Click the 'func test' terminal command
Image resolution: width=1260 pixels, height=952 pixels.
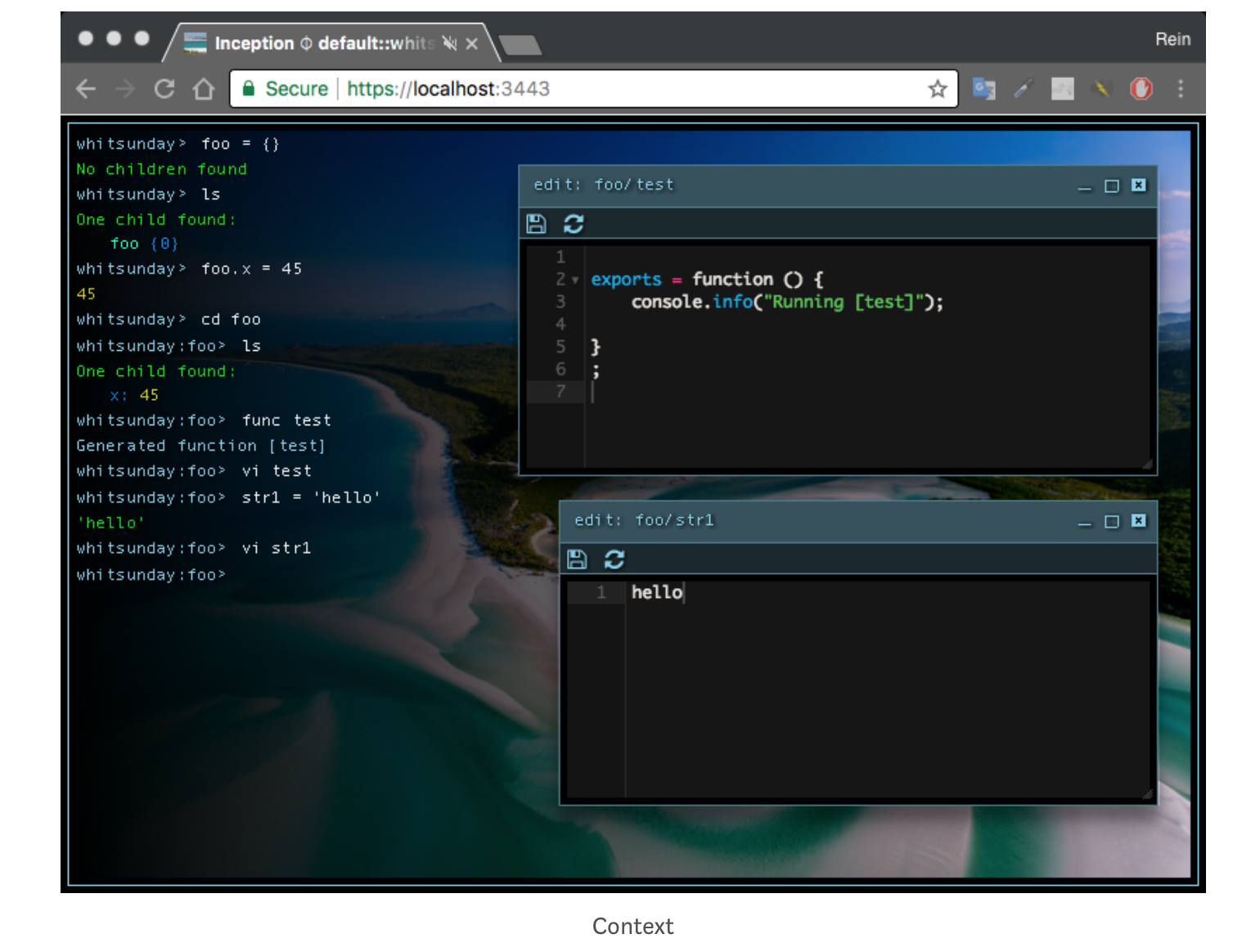click(287, 420)
